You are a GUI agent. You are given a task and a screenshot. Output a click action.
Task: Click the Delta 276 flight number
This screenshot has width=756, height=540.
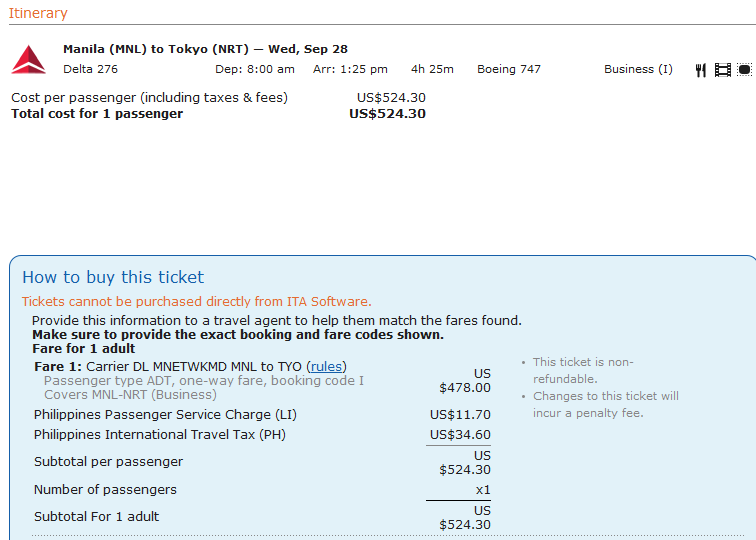coord(90,69)
